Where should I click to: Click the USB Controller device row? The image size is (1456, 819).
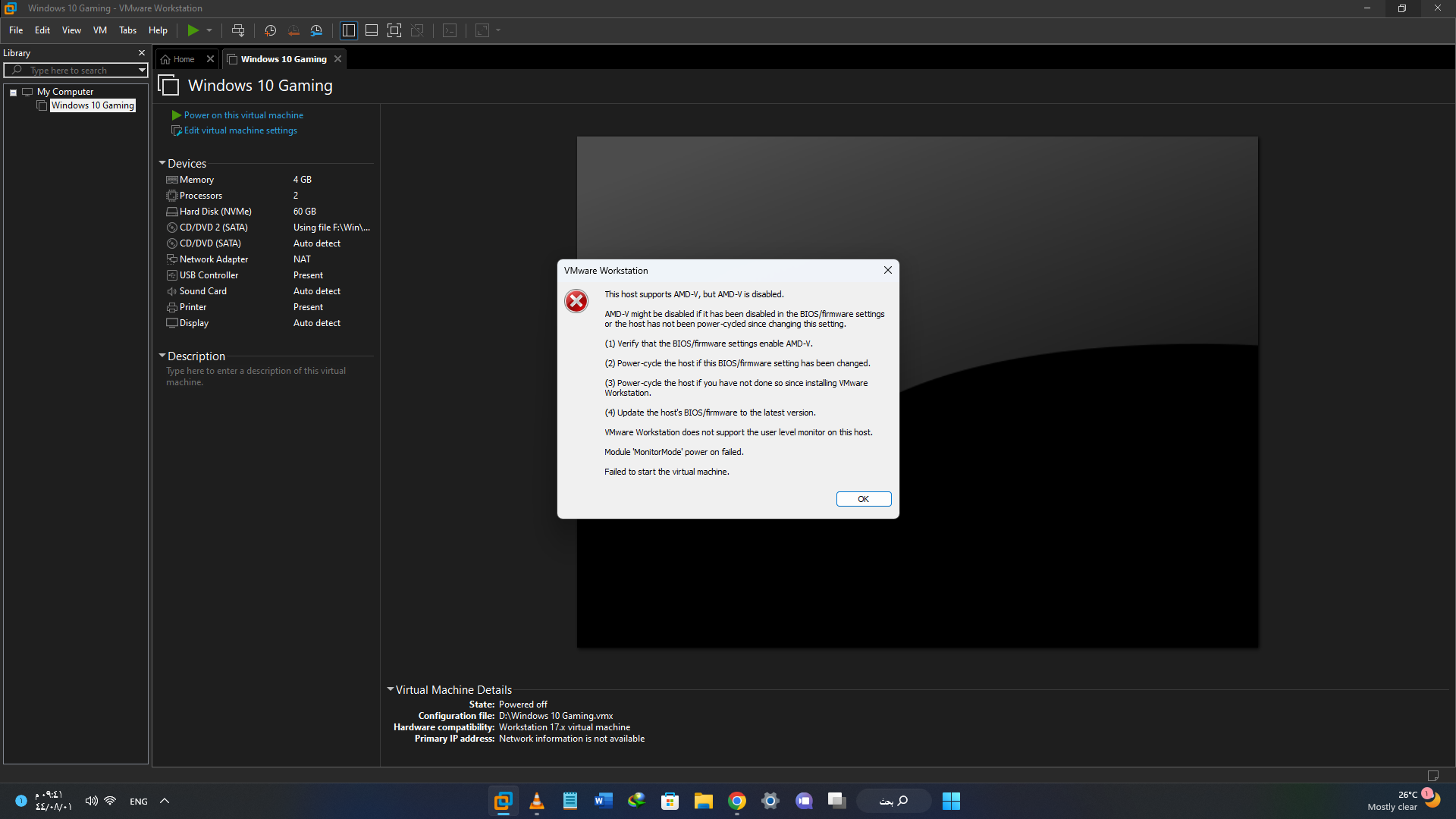268,275
